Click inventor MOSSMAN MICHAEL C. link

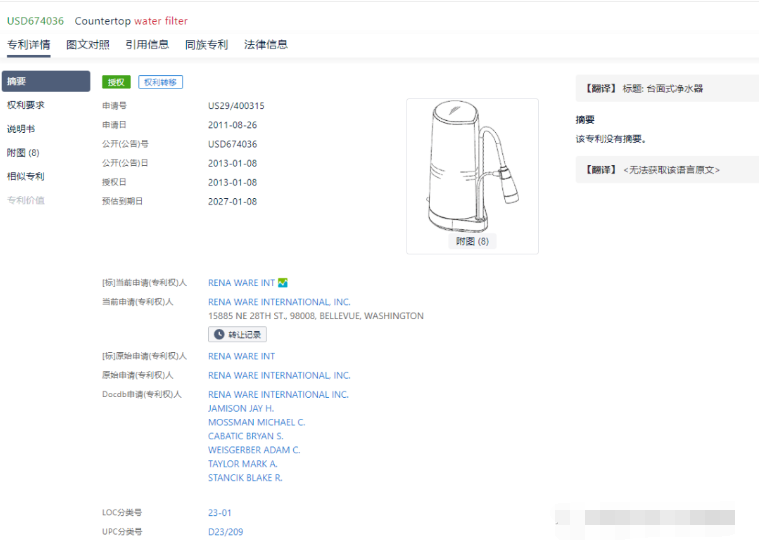point(257,423)
